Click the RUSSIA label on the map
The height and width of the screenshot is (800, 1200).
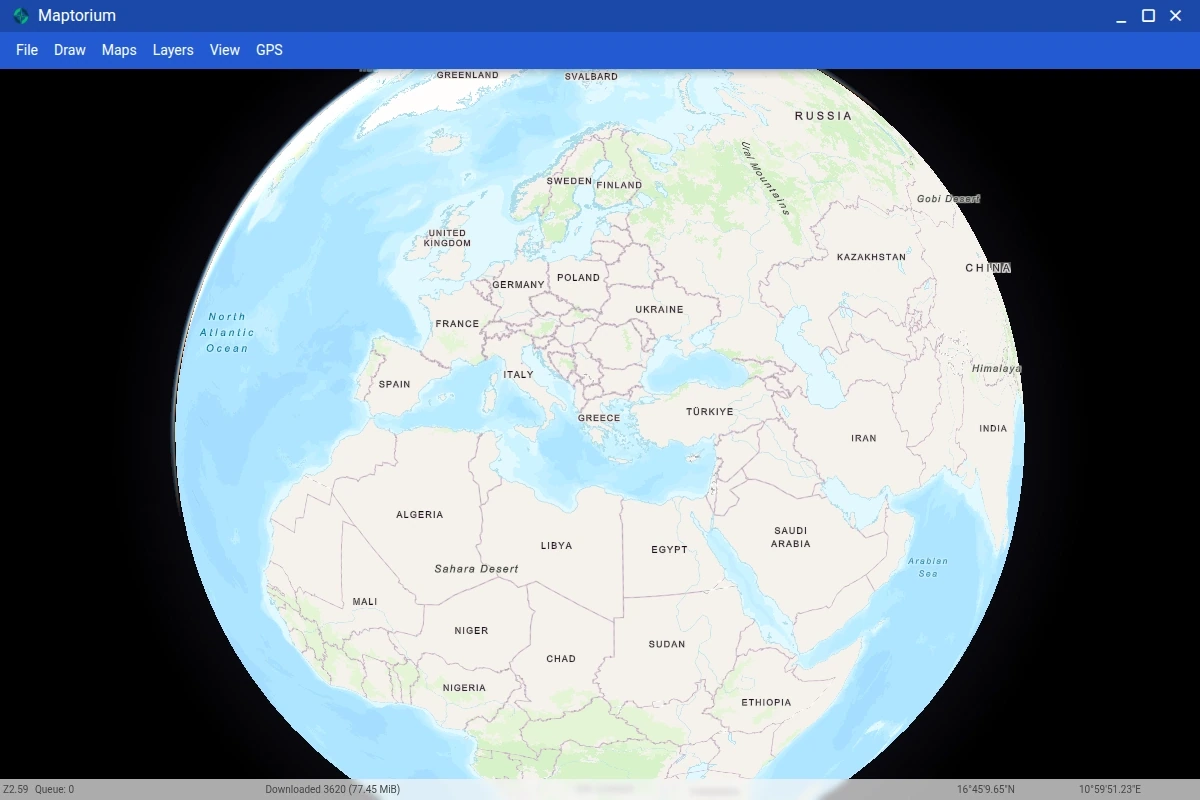(824, 116)
